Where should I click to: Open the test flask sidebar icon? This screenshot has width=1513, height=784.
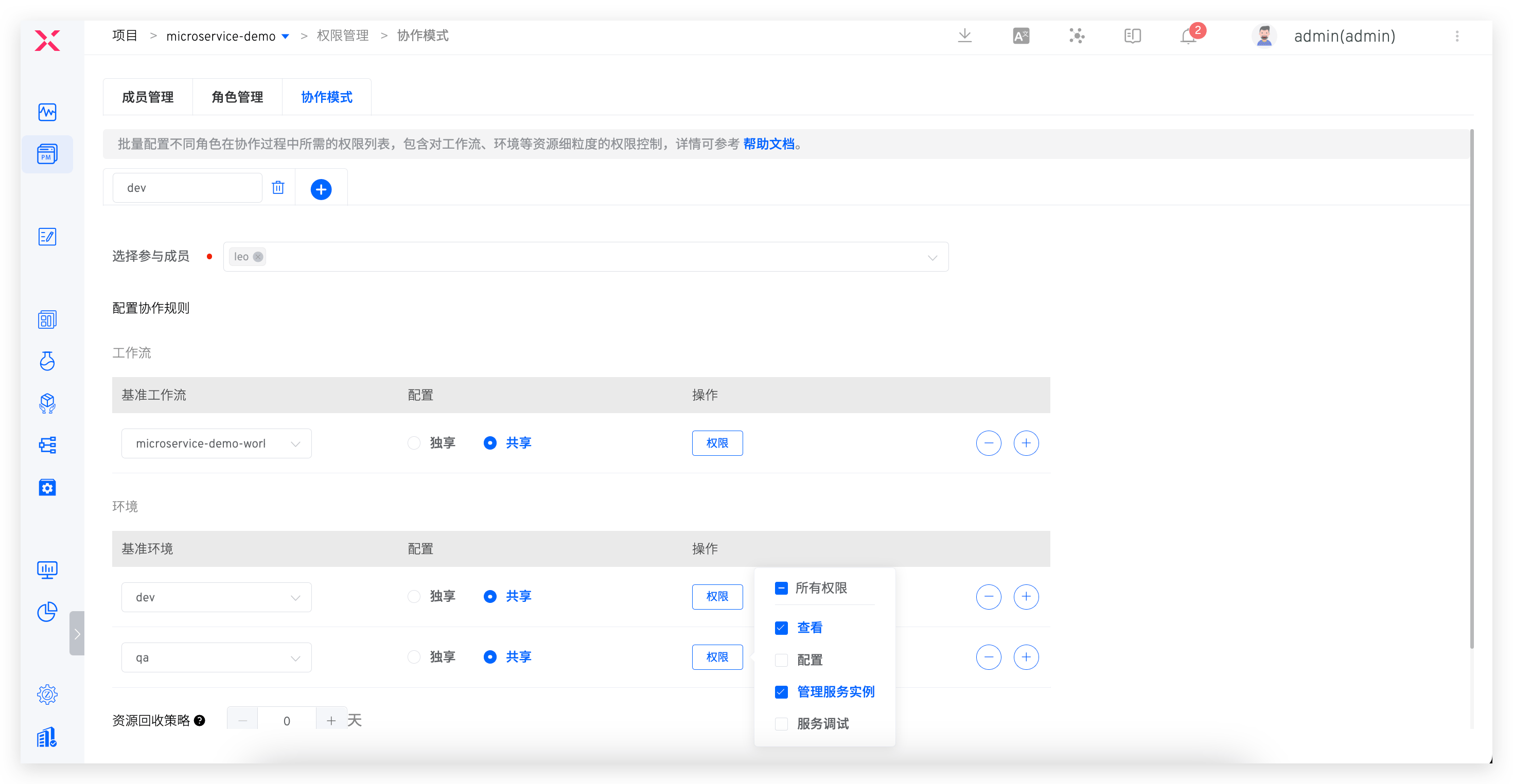47,361
